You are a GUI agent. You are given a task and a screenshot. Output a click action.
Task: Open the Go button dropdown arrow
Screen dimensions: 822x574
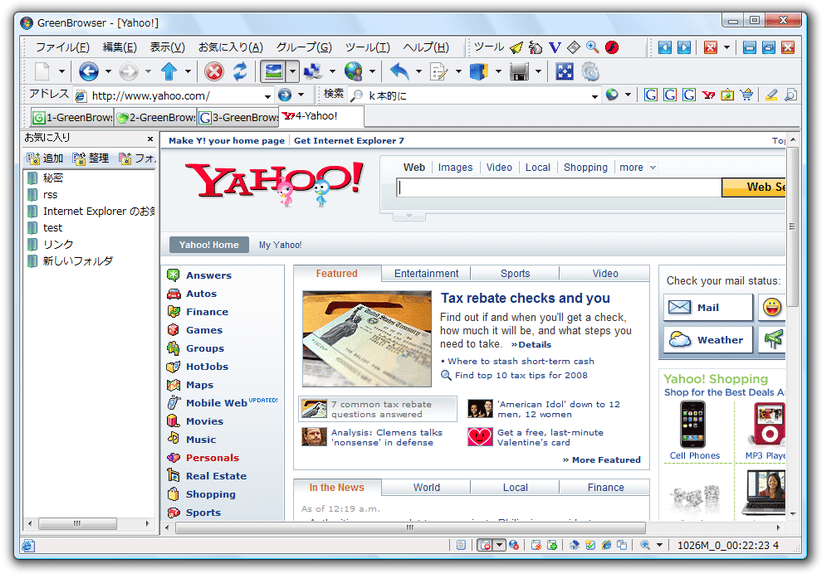click(x=301, y=95)
